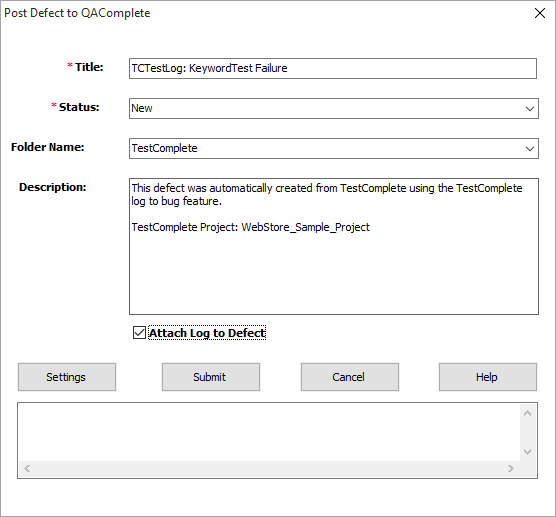Click the log box scroll left arrow
This screenshot has height=517, width=556.
coord(27,468)
